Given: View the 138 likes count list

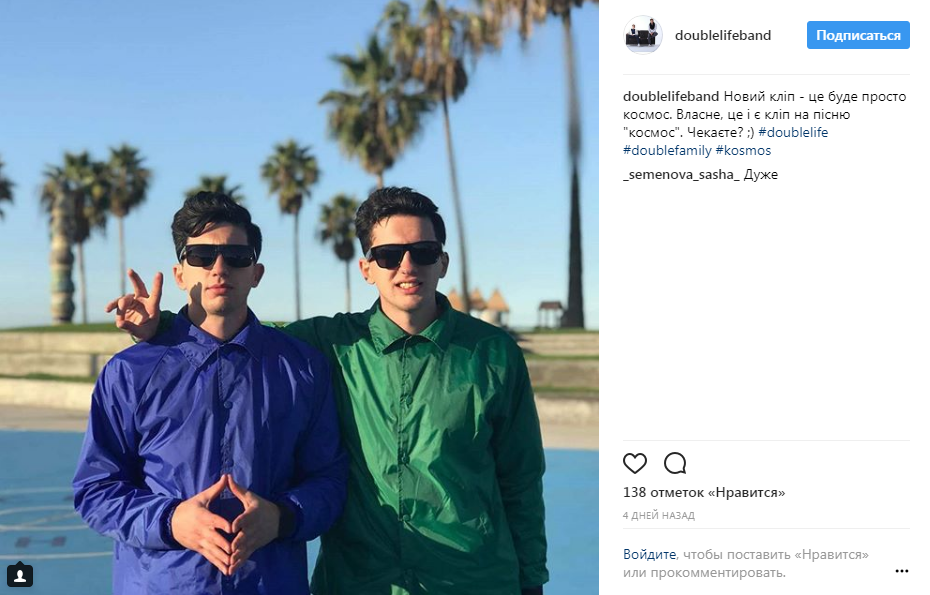Looking at the screenshot, I should (x=704, y=492).
